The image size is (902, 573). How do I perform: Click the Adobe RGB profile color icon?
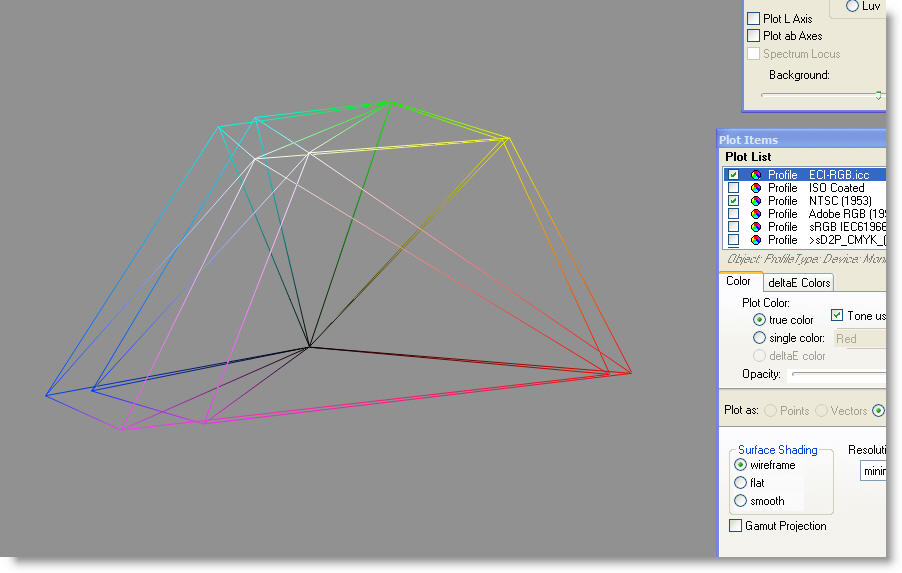[756, 214]
